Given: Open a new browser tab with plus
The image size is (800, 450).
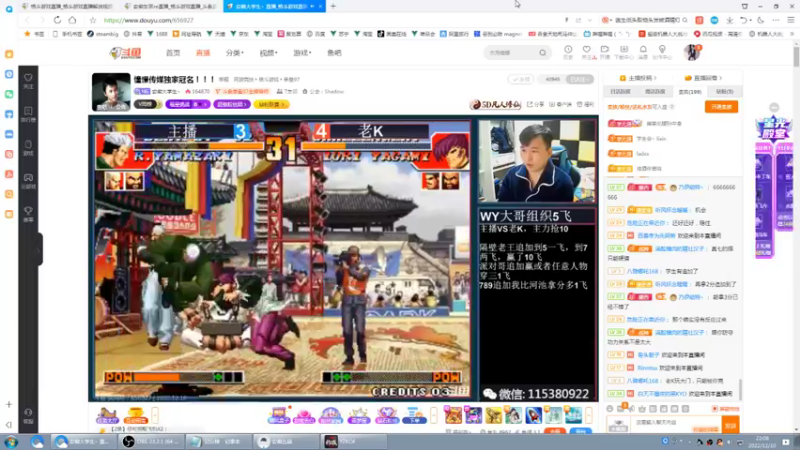Looking at the screenshot, I should (x=333, y=6).
